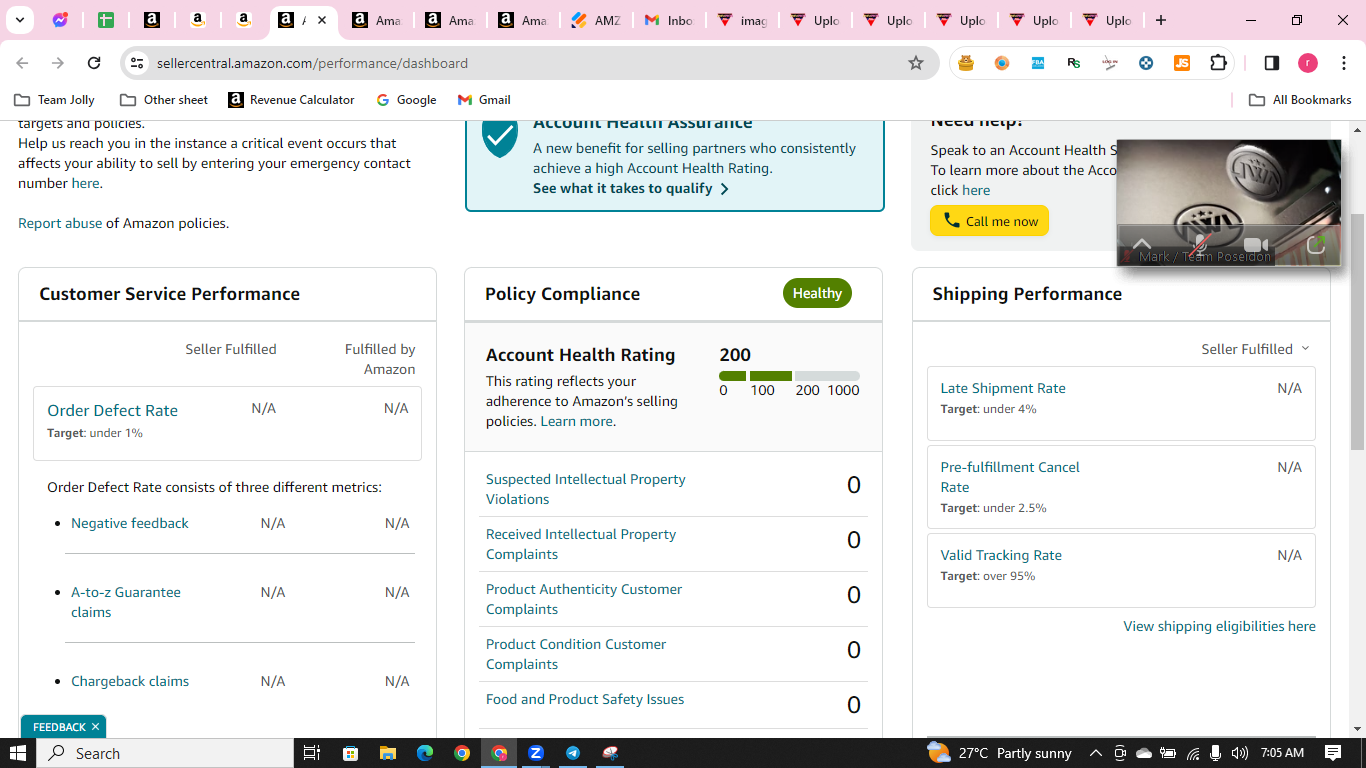Open the Revenue Calculator bookmark

[291, 100]
